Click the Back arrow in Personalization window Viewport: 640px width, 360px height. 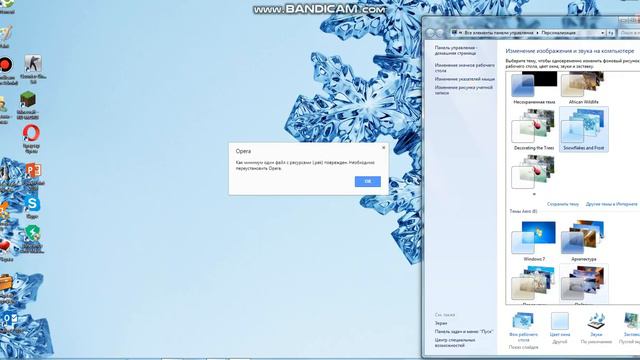point(430,33)
